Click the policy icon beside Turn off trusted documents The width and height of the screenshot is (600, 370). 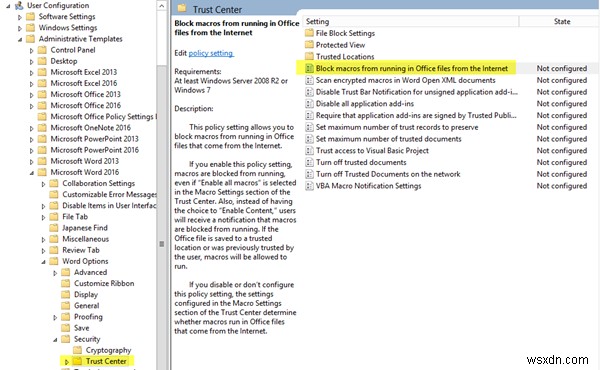[309, 162]
